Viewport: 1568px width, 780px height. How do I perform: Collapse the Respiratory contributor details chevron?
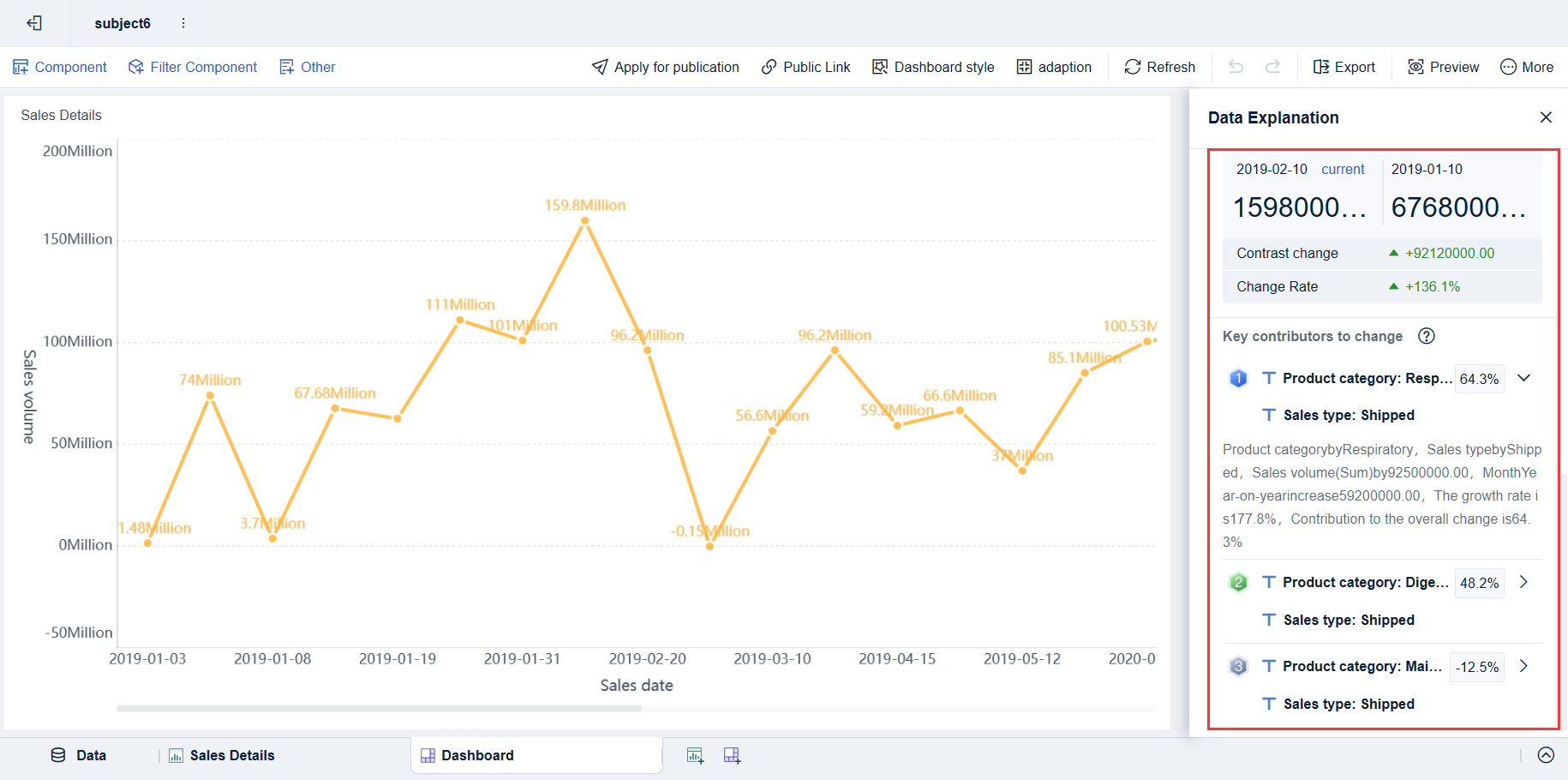(x=1524, y=378)
